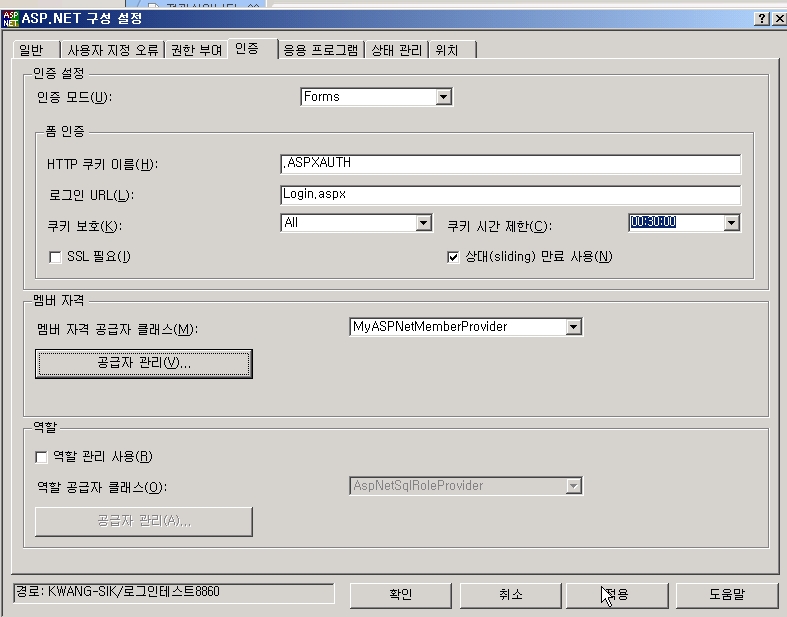Click the 인증 모드(U) label

[74, 97]
